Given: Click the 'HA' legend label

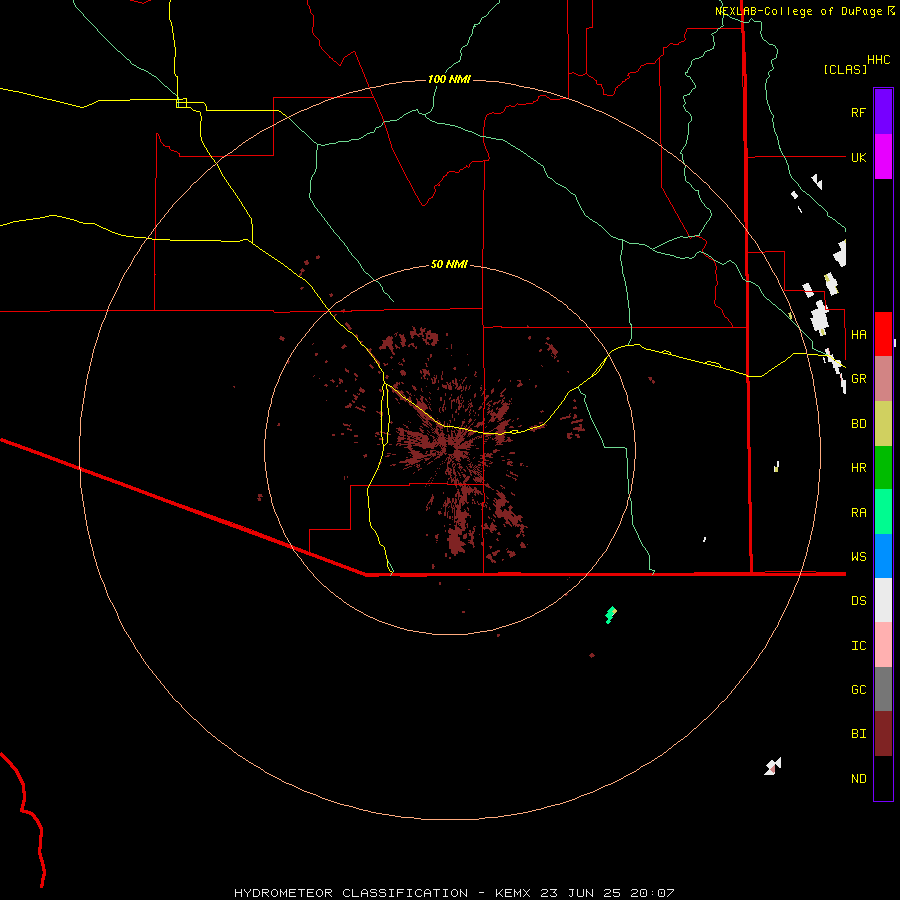Looking at the screenshot, I should (x=858, y=335).
